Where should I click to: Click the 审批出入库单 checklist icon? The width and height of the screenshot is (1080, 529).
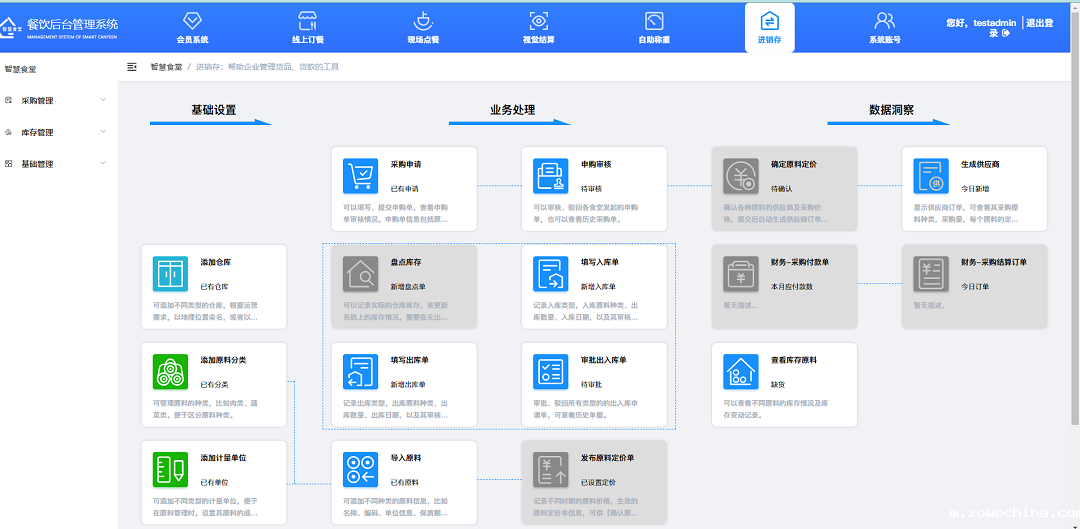click(x=550, y=371)
